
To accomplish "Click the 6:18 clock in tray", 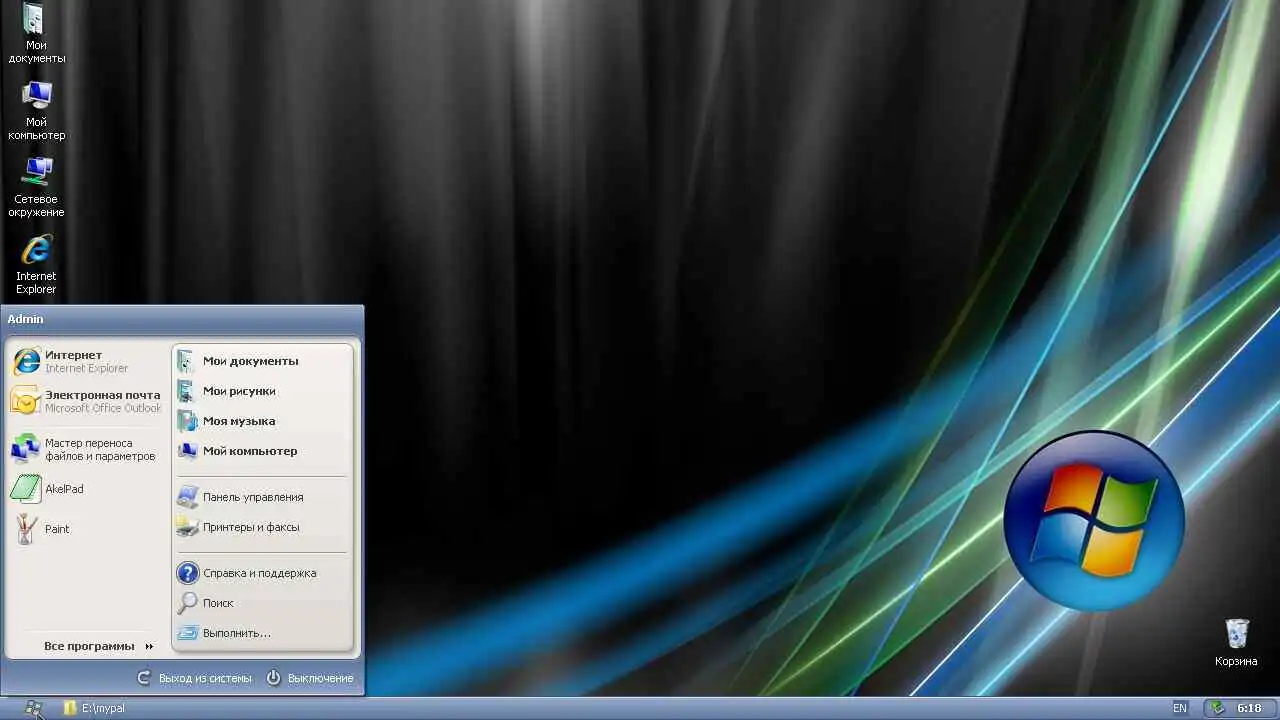I will [x=1249, y=708].
